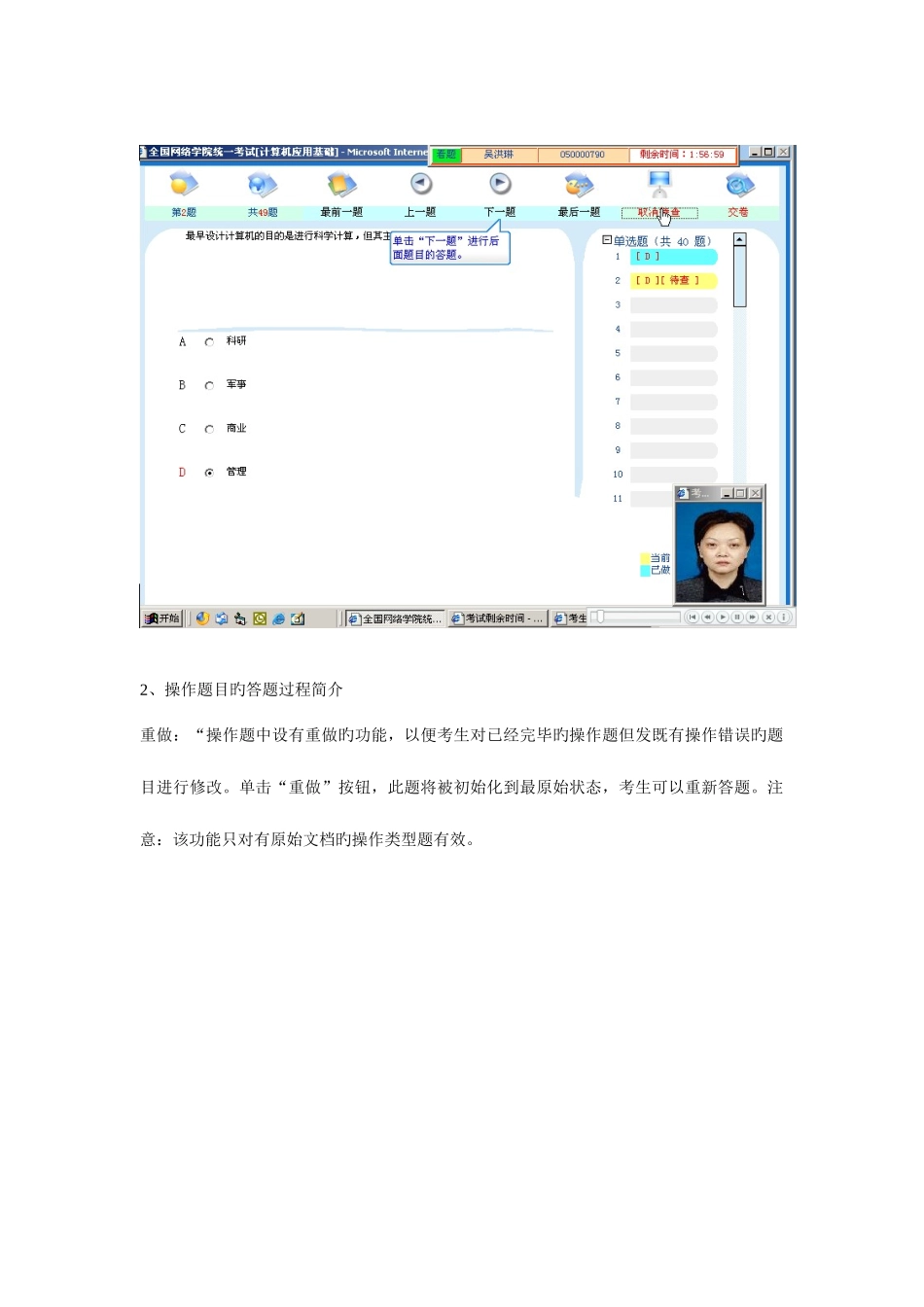This screenshot has width=924, height=1307.
Task: Click the 上一题 text label
Action: point(420,212)
